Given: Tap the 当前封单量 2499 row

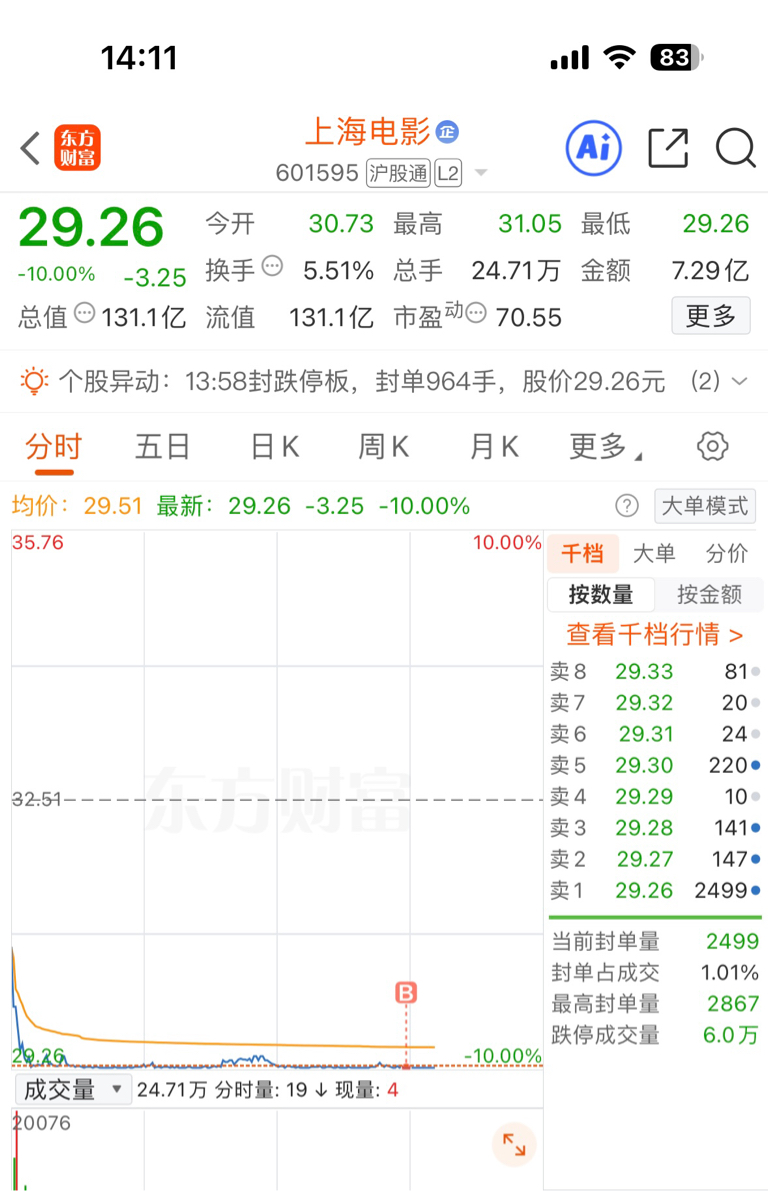Looking at the screenshot, I should (x=655, y=942).
